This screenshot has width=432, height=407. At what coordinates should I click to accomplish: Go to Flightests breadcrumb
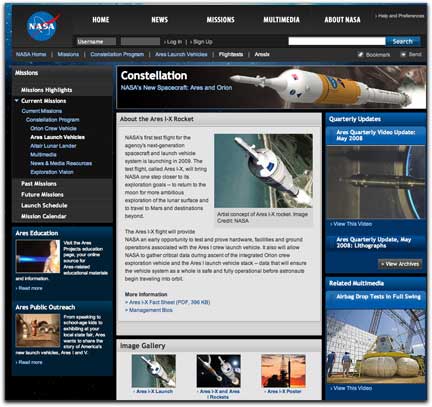click(x=231, y=54)
